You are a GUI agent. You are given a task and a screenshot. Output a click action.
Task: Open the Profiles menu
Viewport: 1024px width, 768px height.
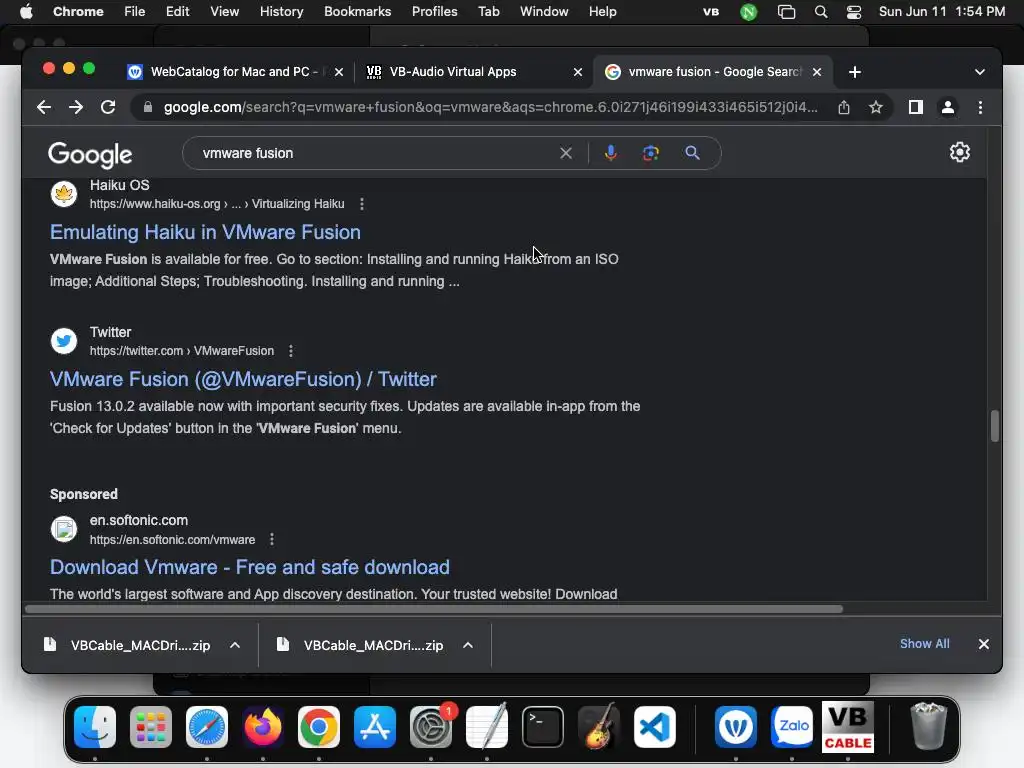(x=434, y=11)
